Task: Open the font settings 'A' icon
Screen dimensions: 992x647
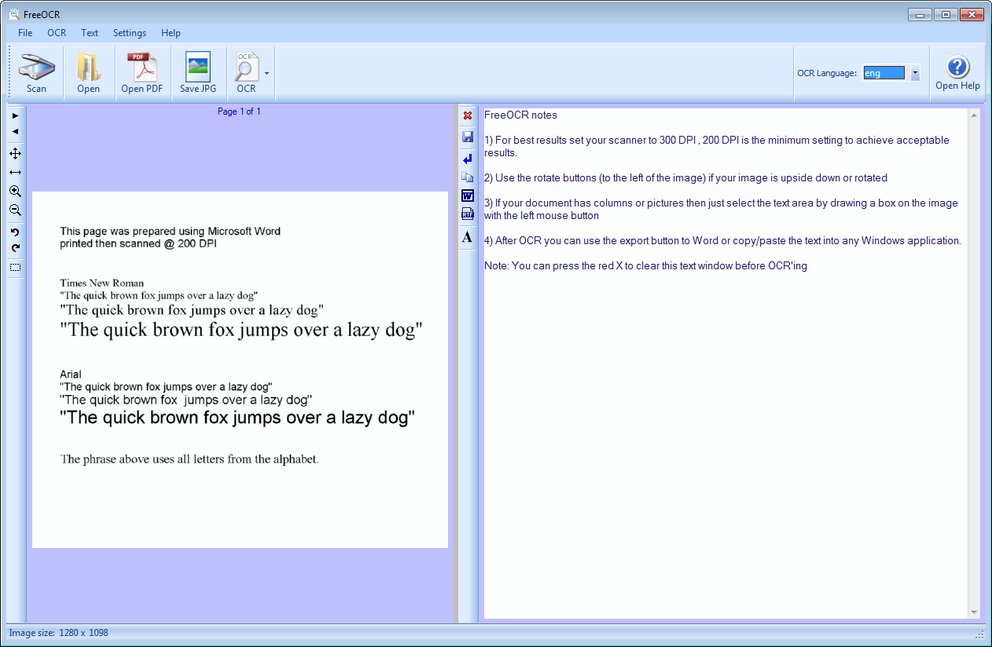Action: (x=467, y=237)
